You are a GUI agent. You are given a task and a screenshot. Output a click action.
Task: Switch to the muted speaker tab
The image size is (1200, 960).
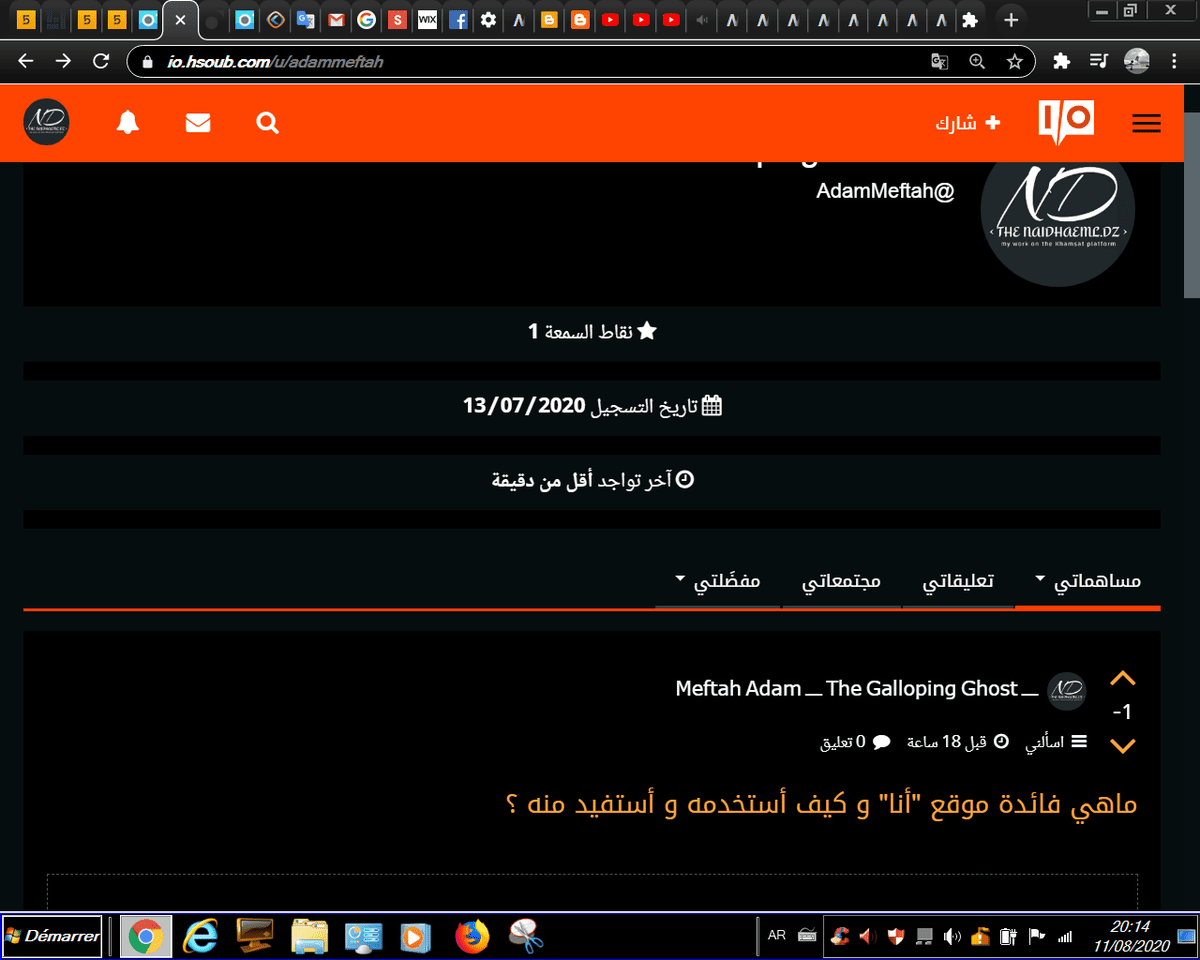click(703, 19)
